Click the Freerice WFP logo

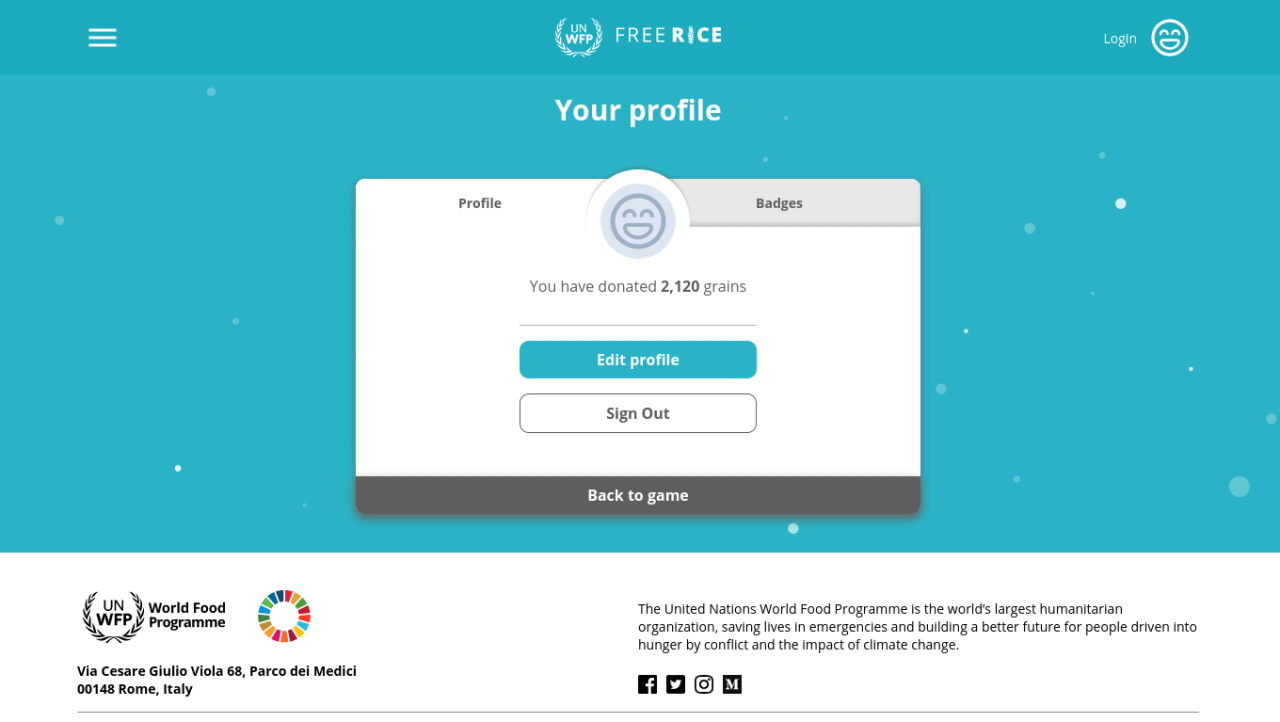tap(638, 37)
